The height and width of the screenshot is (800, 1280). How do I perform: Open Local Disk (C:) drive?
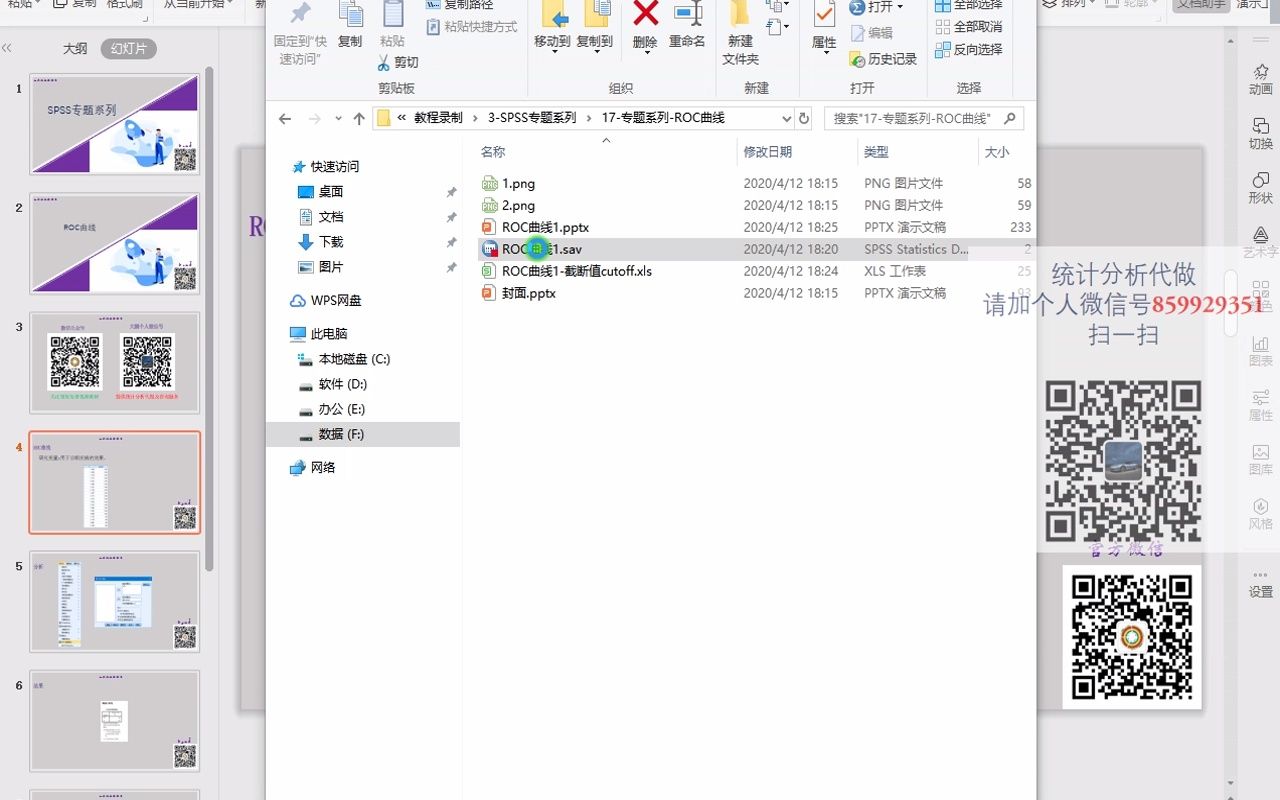coord(354,359)
